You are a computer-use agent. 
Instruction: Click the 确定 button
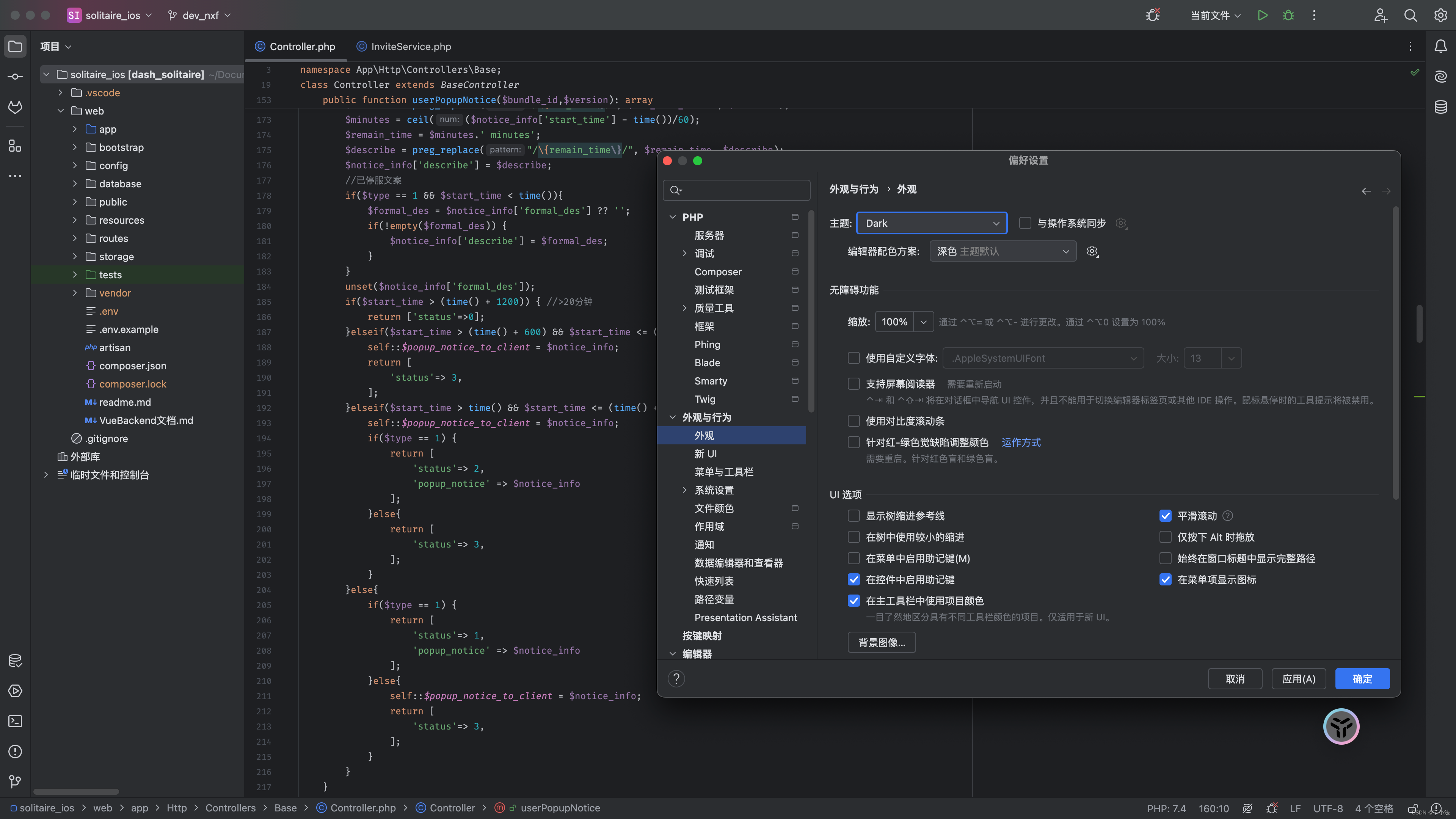(x=1362, y=678)
